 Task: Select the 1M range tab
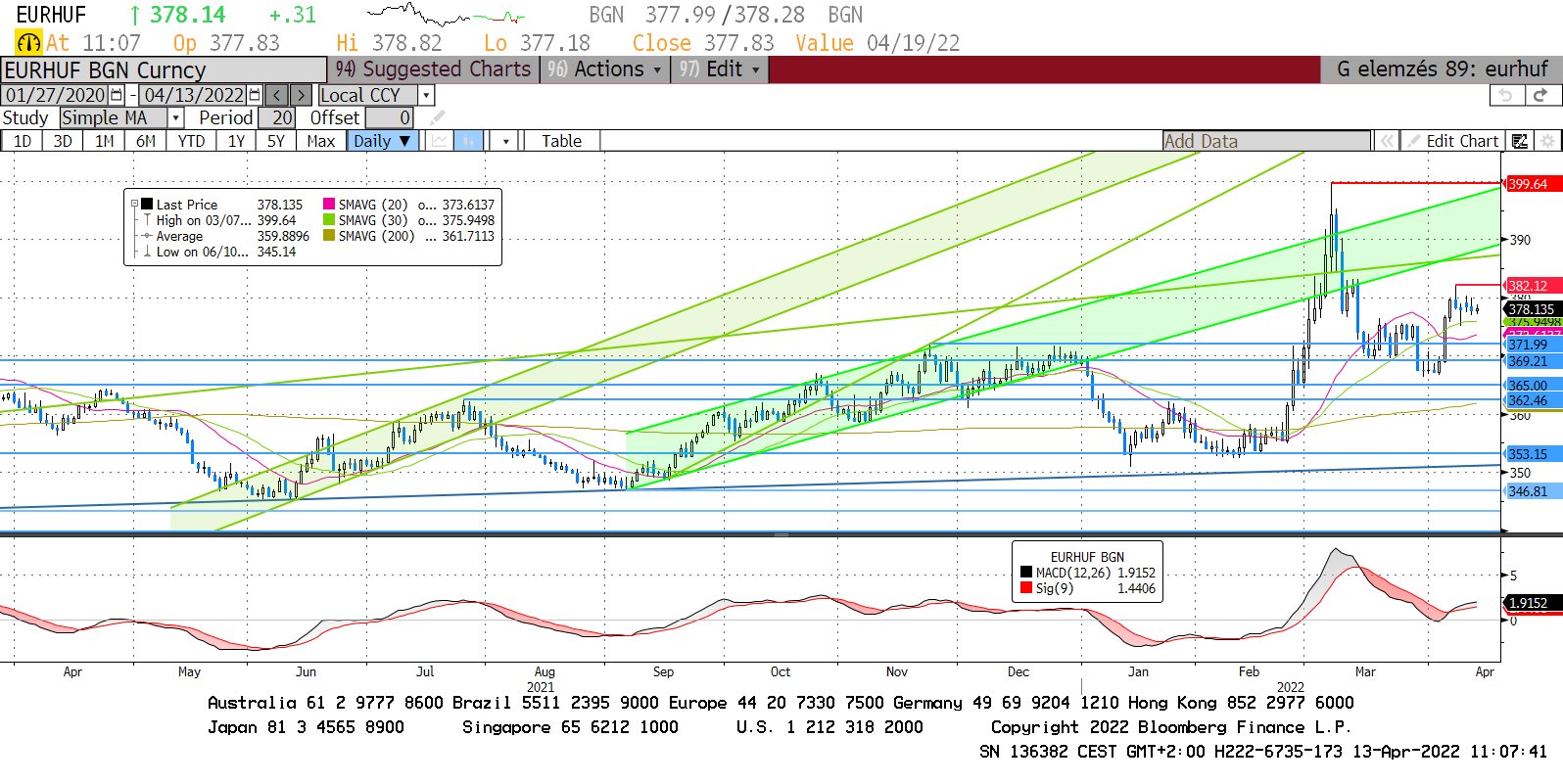(x=104, y=141)
